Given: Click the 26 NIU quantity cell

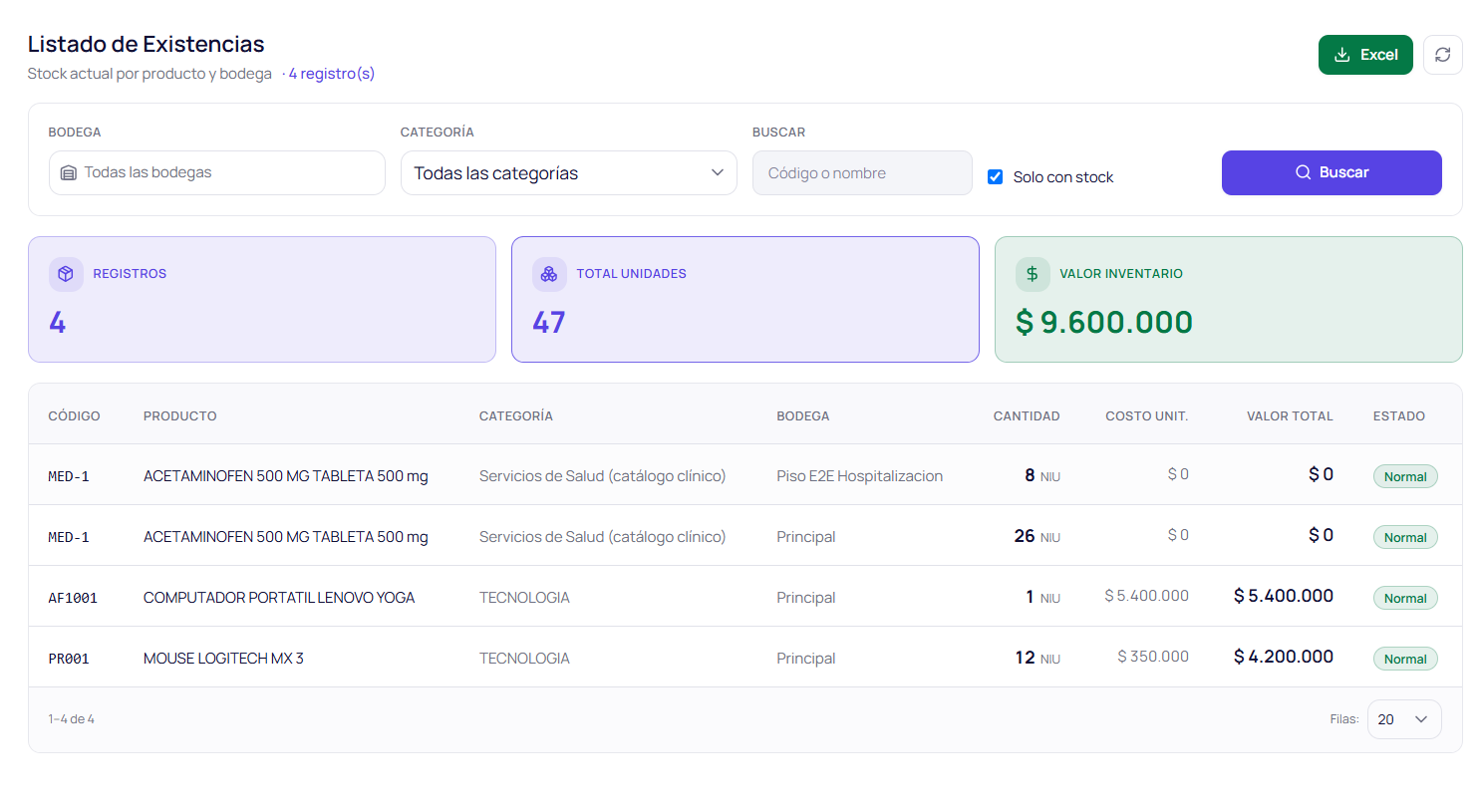Looking at the screenshot, I should click(1037, 536).
